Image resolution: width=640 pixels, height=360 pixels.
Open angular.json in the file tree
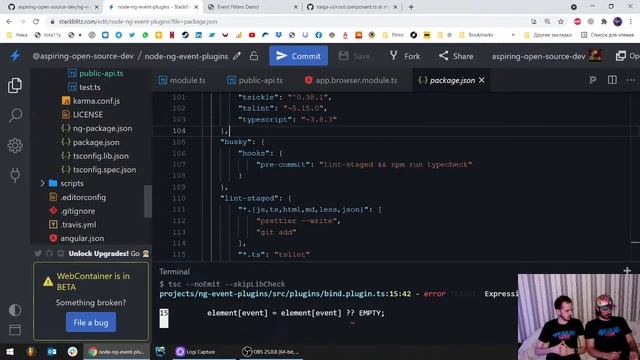coord(82,238)
